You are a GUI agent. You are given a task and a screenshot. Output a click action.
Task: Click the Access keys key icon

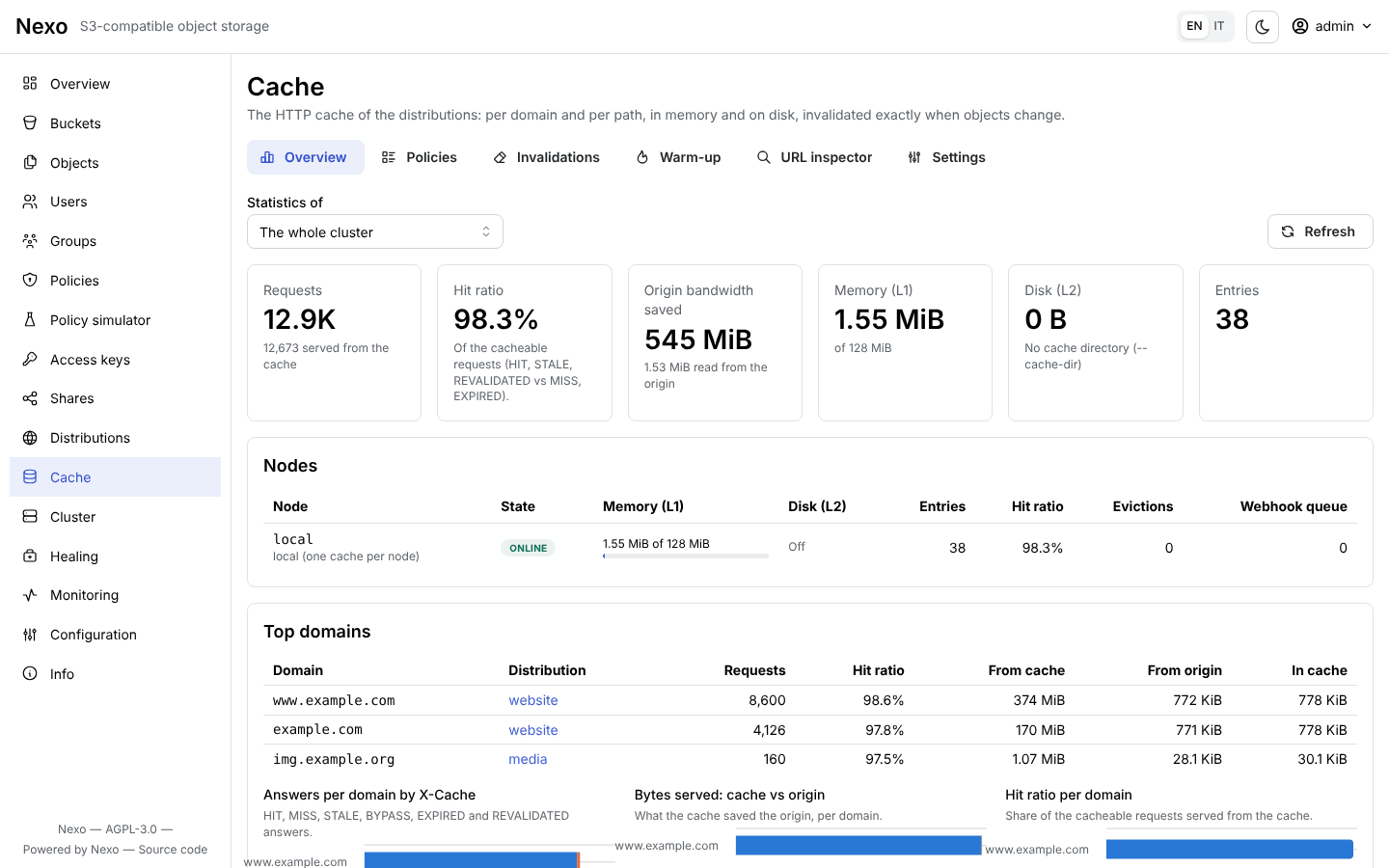pyautogui.click(x=30, y=360)
